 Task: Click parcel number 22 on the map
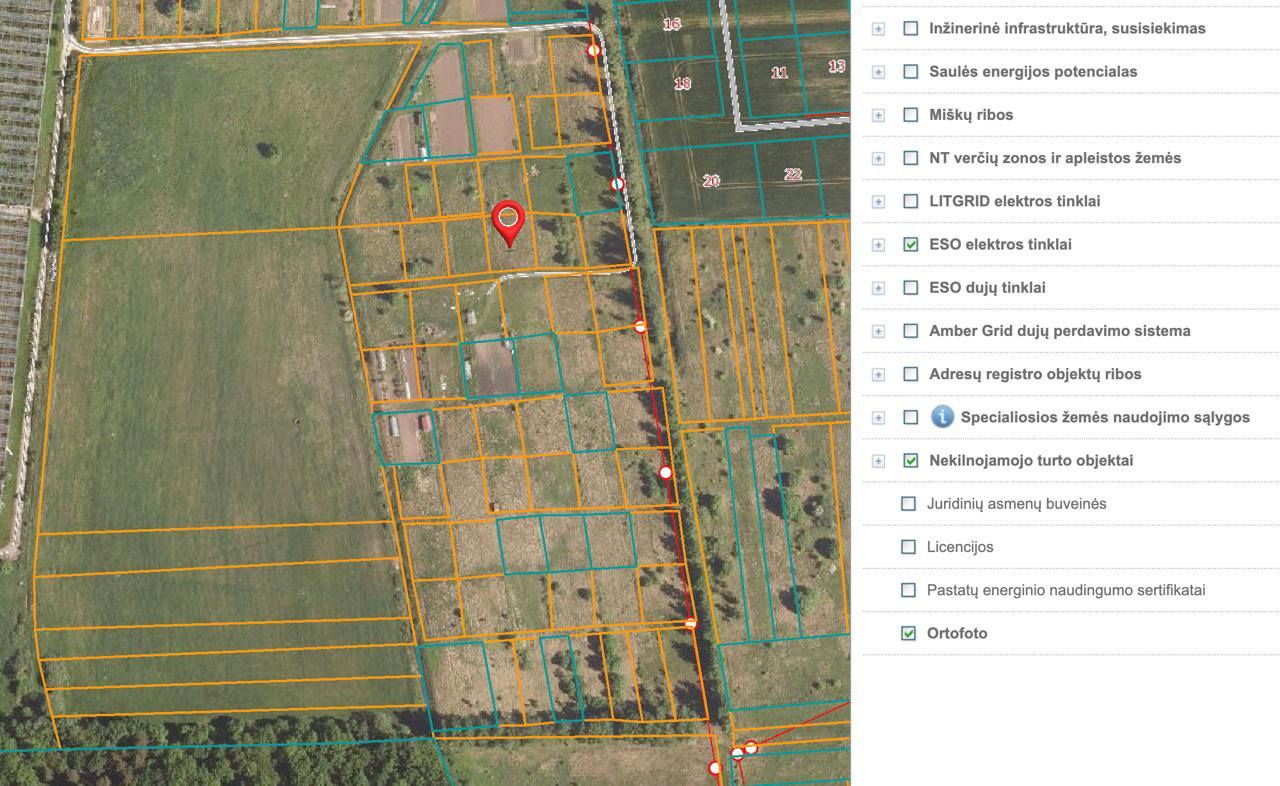coord(793,174)
